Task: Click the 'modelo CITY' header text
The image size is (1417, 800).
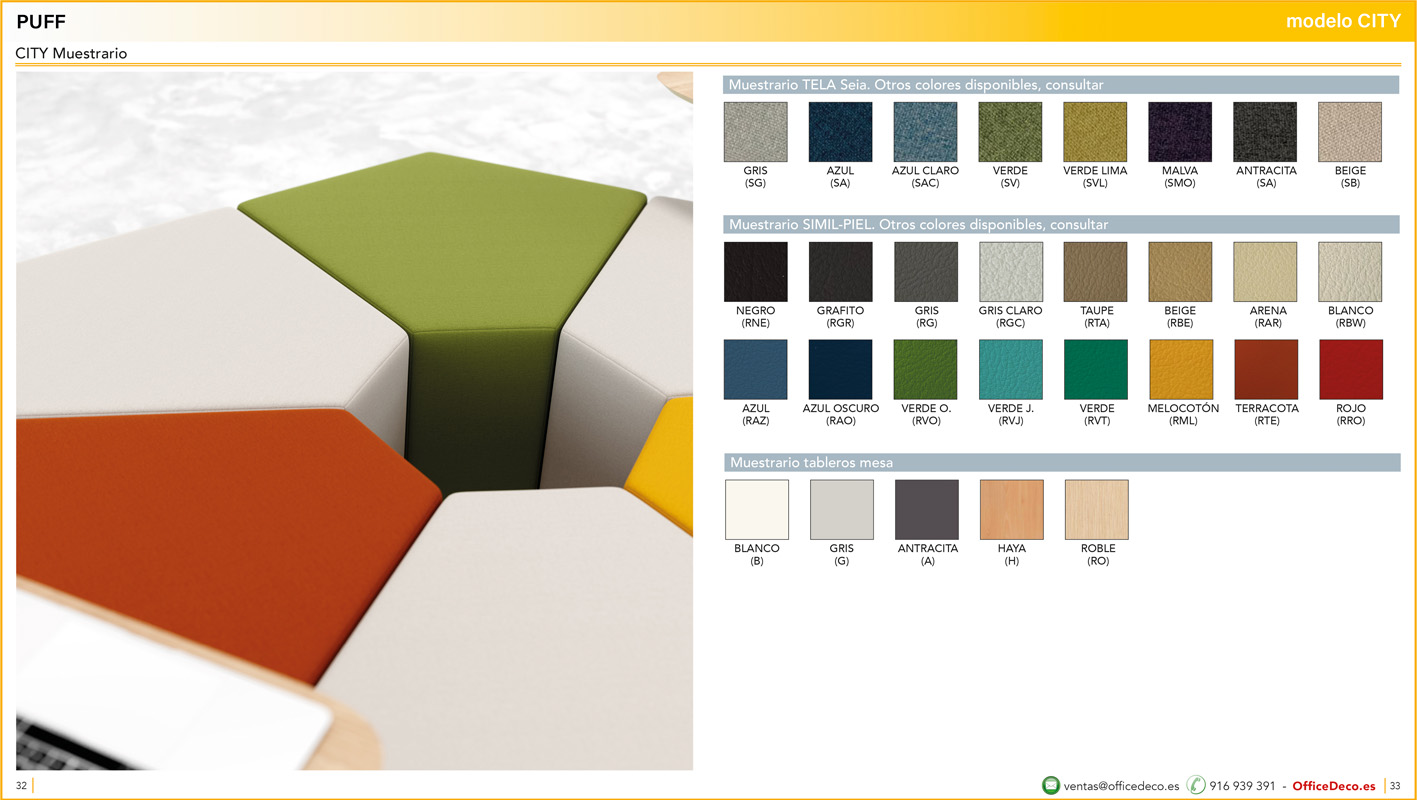Action: click(x=1343, y=21)
